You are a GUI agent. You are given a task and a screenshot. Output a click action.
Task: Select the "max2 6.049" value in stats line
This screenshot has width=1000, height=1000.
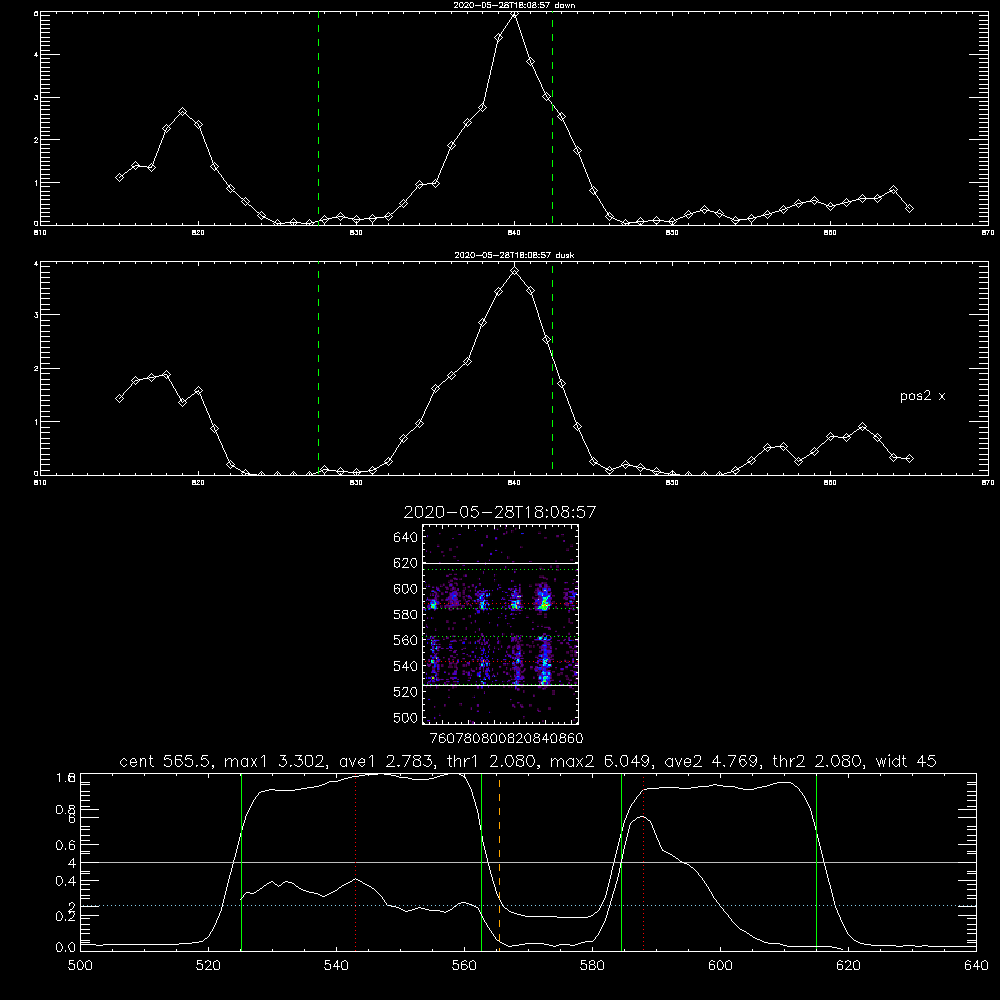(x=602, y=761)
